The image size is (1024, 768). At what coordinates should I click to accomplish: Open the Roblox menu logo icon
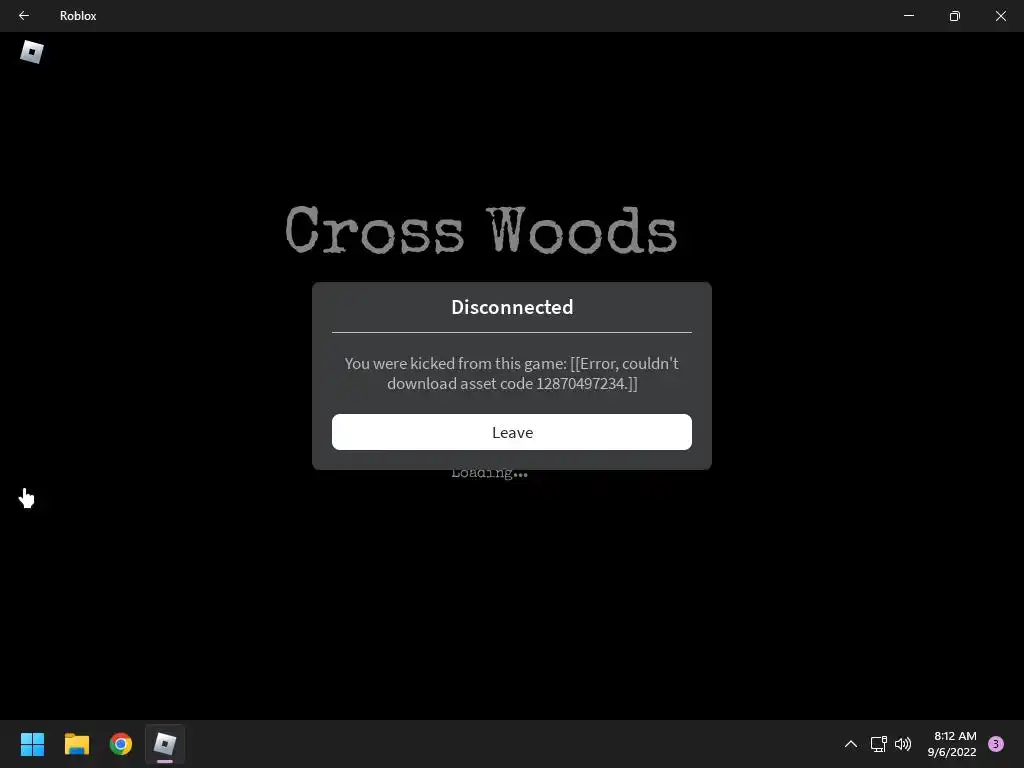[x=31, y=52]
